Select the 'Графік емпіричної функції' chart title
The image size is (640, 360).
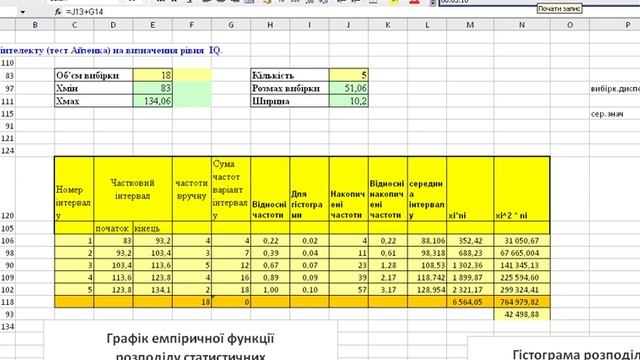pyautogui.click(x=191, y=347)
